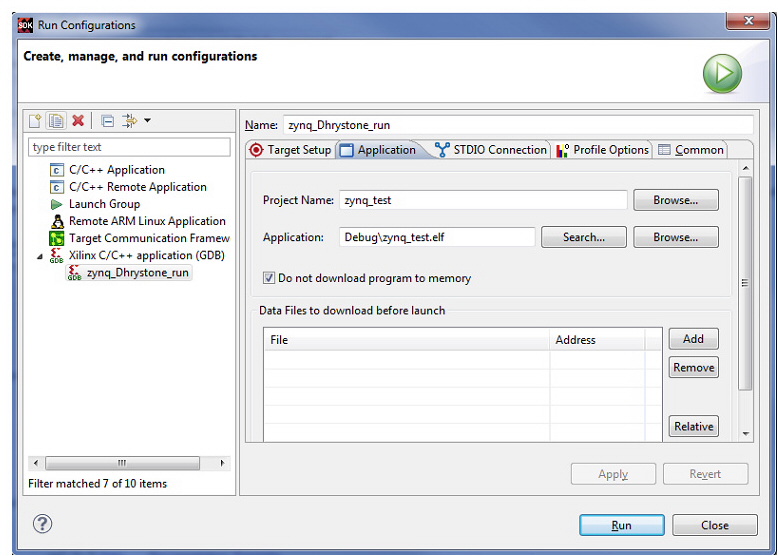Click the filter launch configurations icon
778x556 pixels.
[130, 121]
